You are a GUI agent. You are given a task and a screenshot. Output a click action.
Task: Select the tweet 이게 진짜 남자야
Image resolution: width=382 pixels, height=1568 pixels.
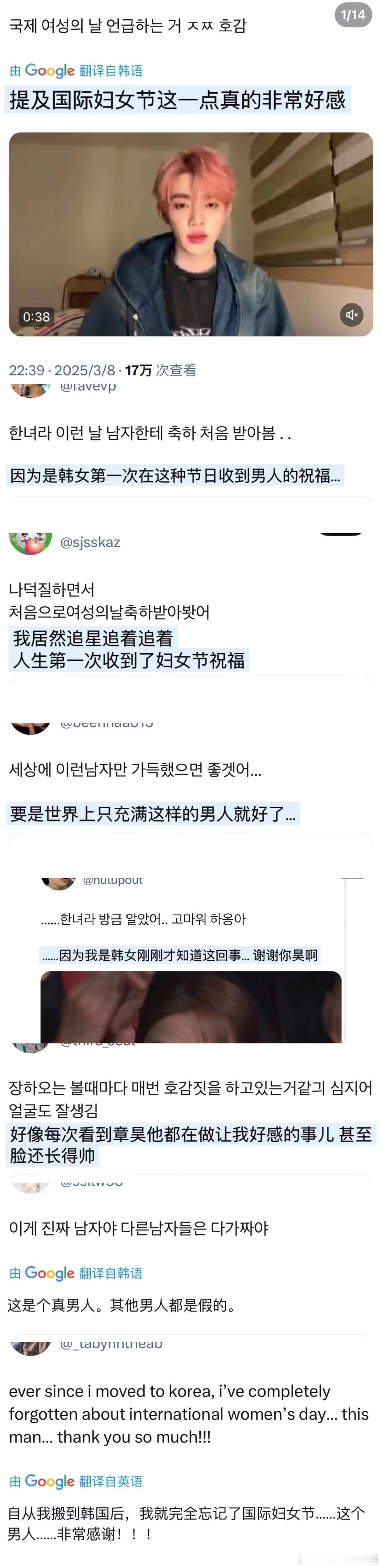[139, 1228]
